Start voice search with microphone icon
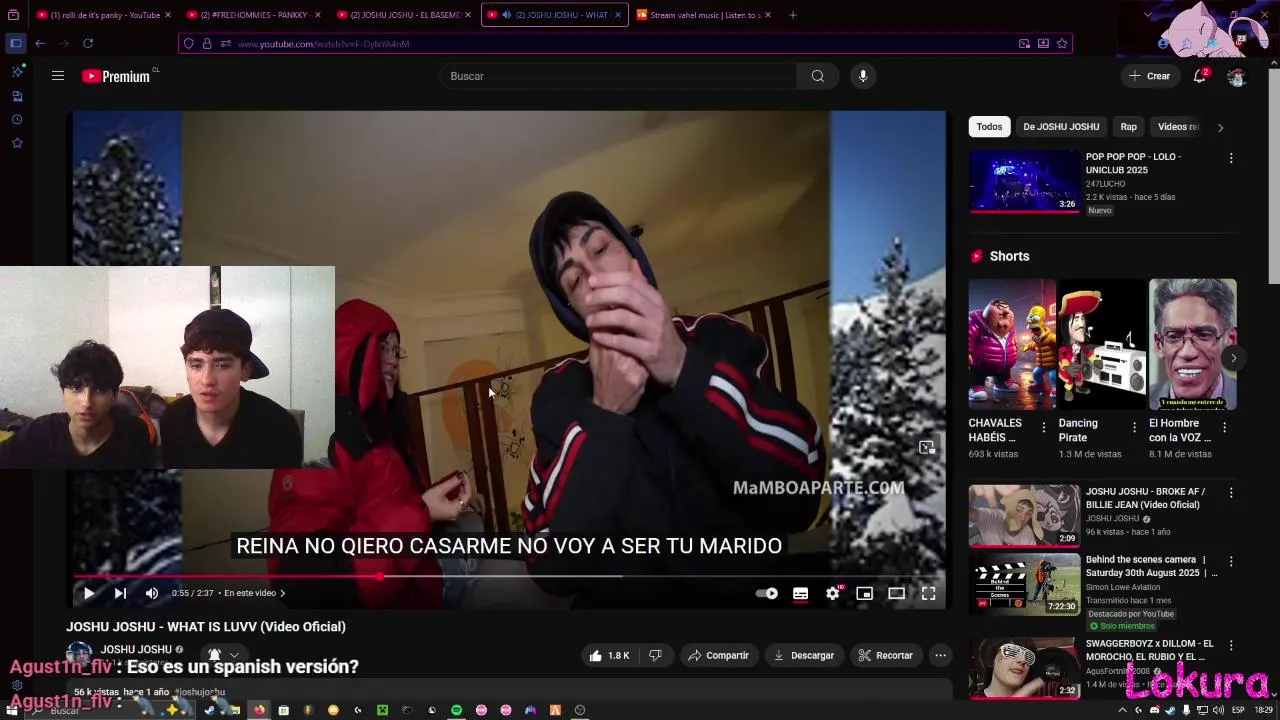This screenshot has width=1280, height=720. pos(863,76)
